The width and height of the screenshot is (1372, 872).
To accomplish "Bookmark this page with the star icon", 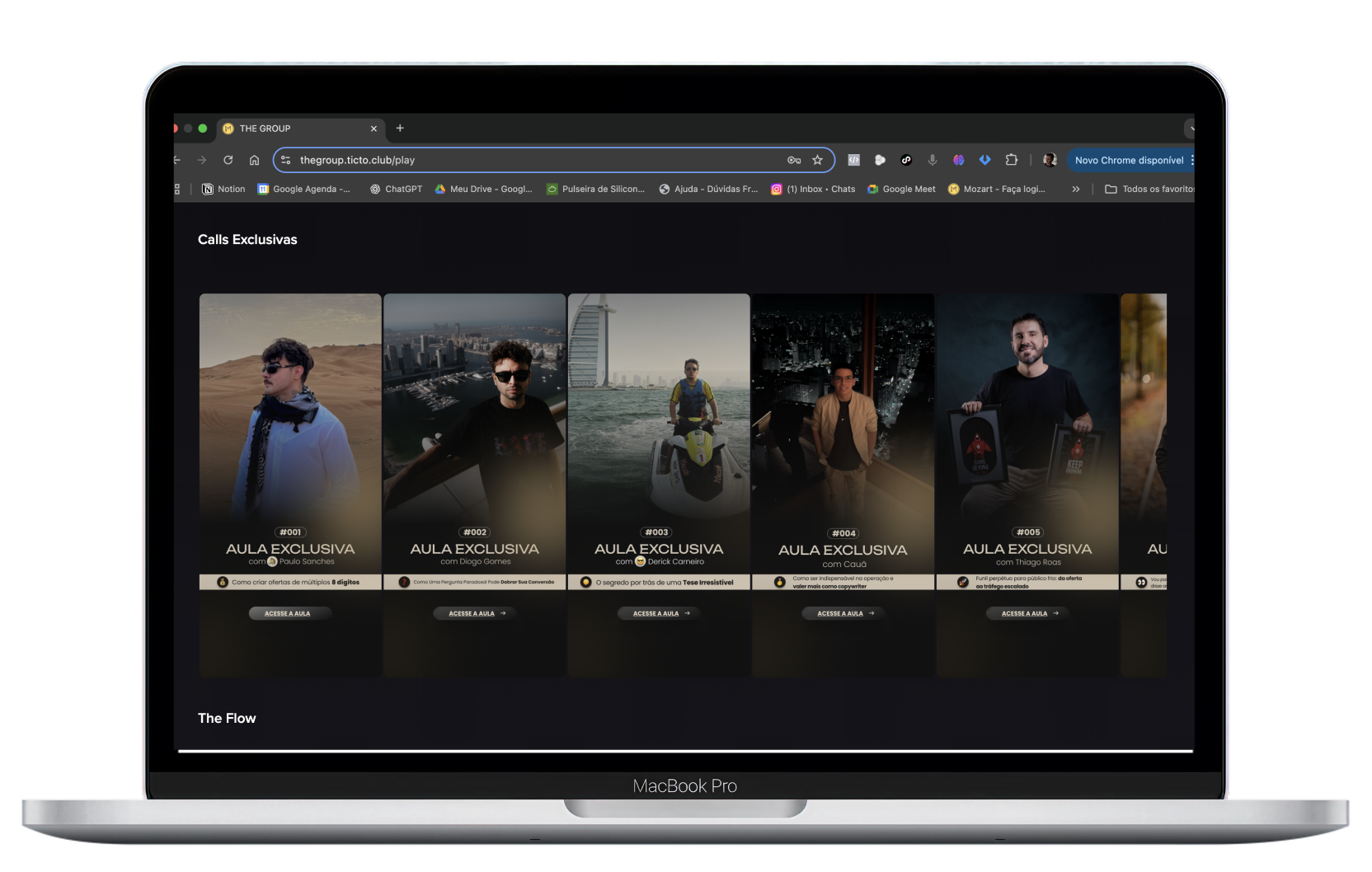I will tap(817, 160).
